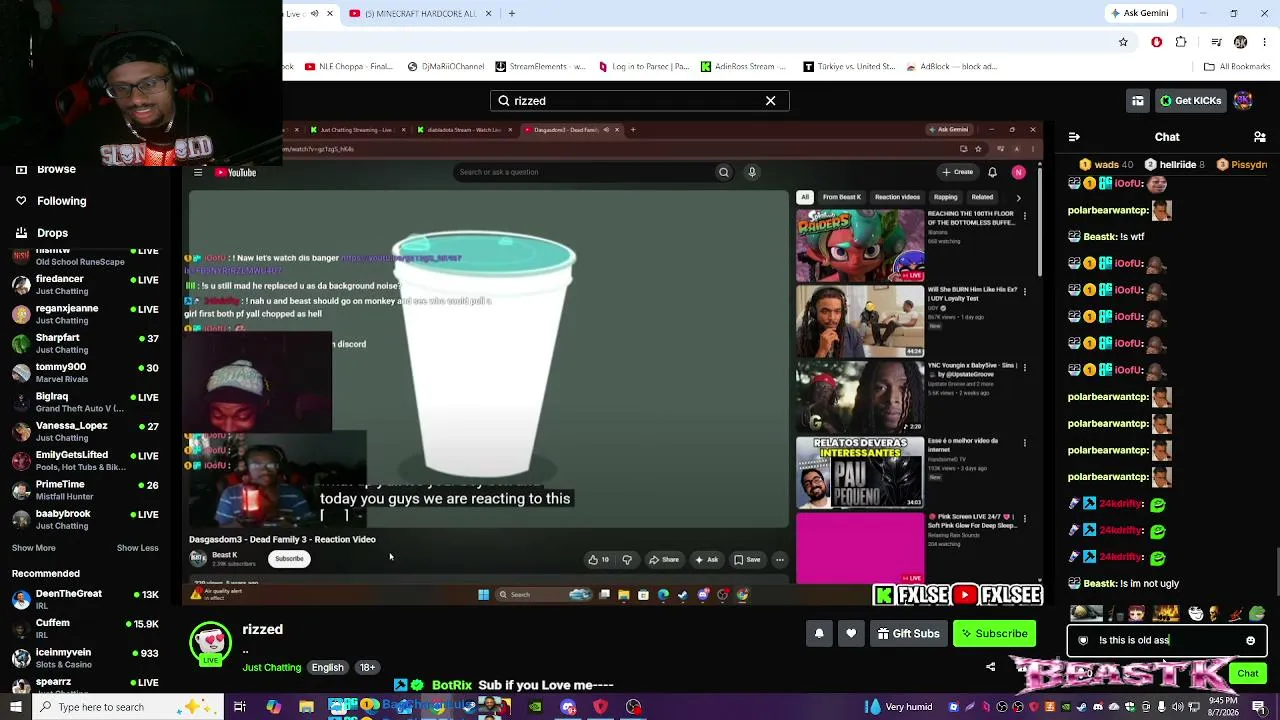Open a new Chrome tab
Image resolution: width=1280 pixels, height=720 pixels.
point(512,13)
